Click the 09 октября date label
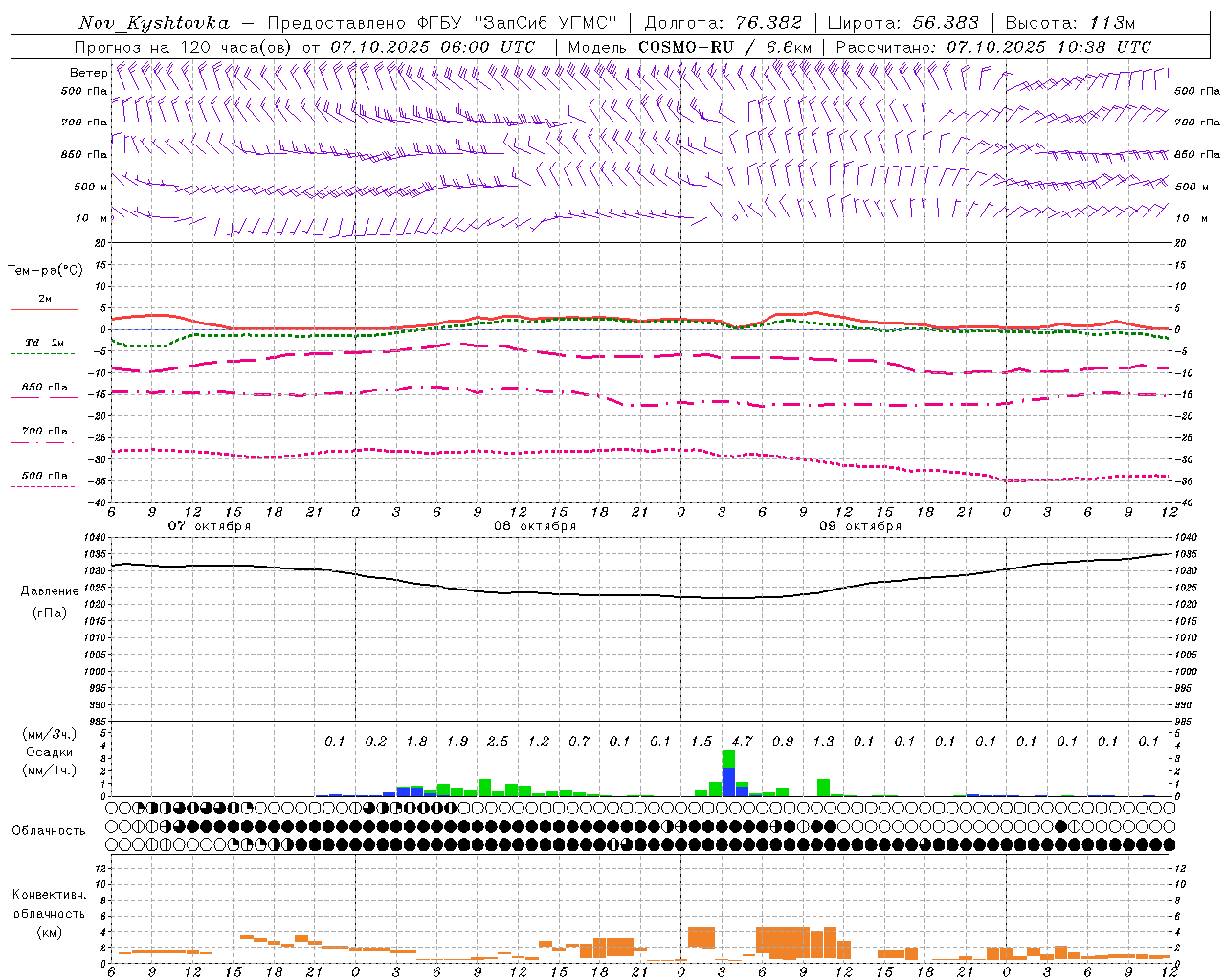The width and height of the screenshot is (1225, 980). 860,526
